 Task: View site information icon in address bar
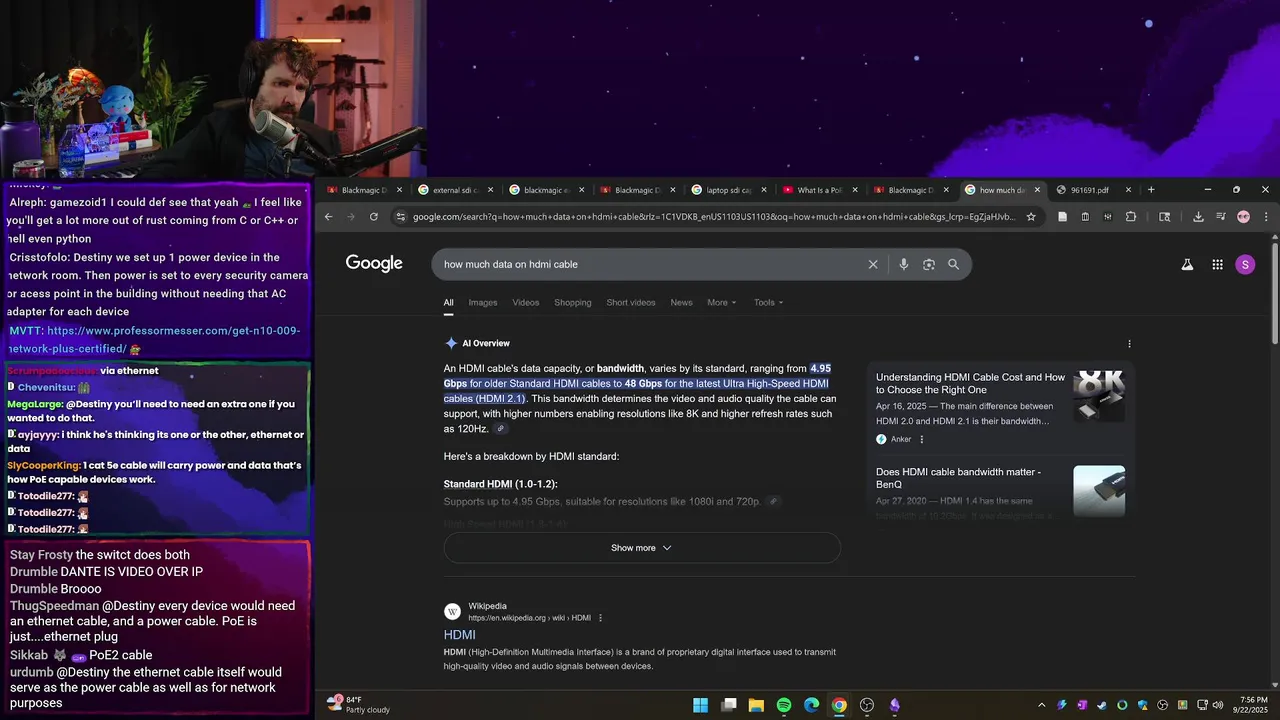[x=401, y=216]
